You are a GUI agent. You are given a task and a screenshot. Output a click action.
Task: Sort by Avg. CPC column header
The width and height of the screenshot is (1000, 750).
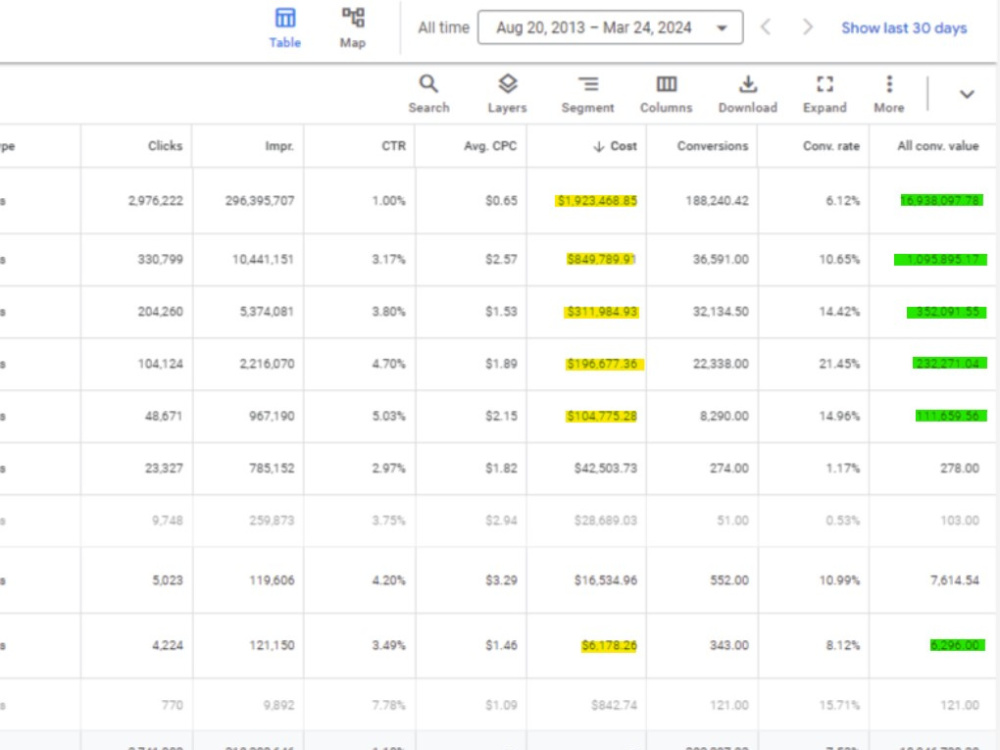coord(490,146)
